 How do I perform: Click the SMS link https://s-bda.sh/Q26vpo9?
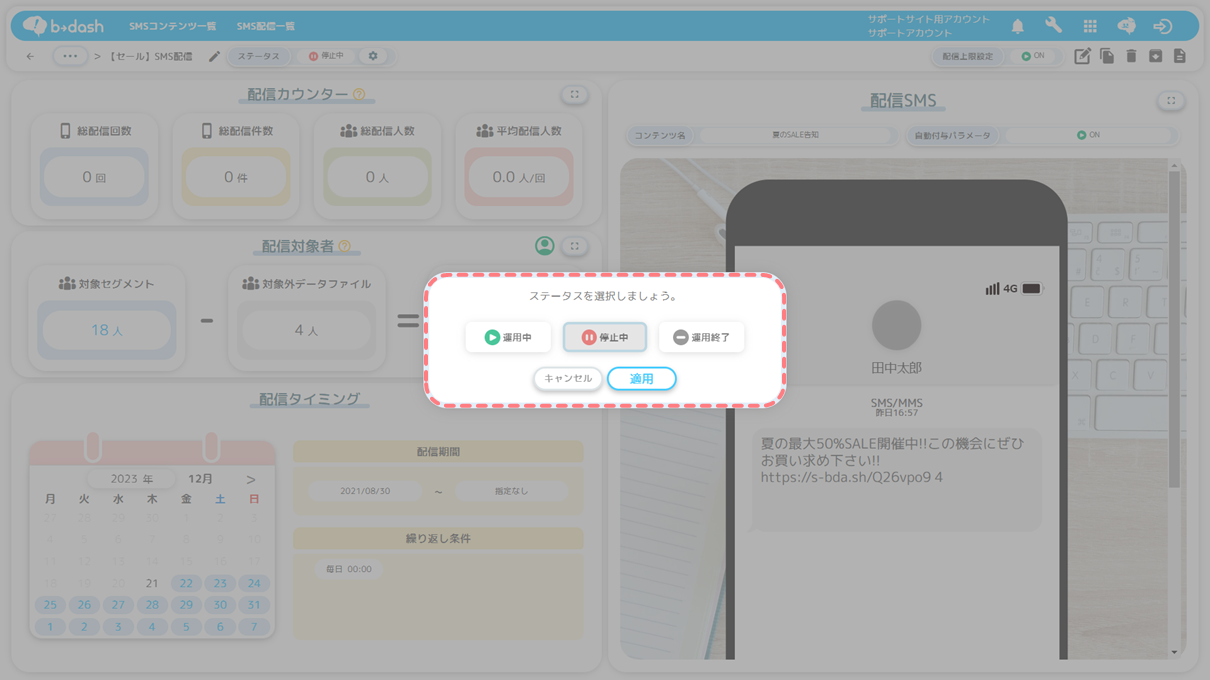coord(851,477)
